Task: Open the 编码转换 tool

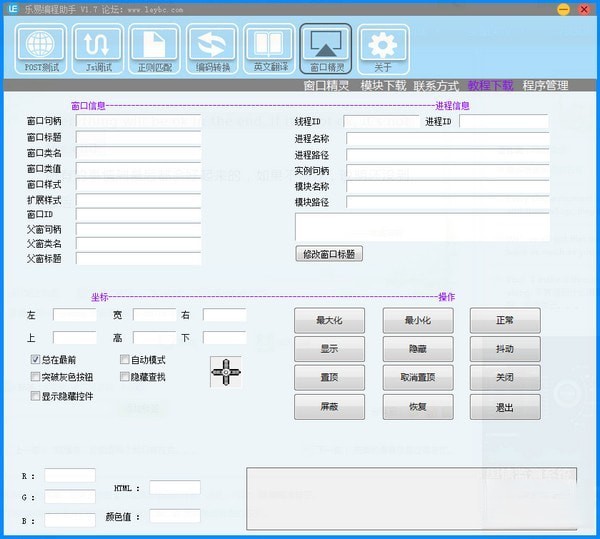Action: (x=212, y=49)
